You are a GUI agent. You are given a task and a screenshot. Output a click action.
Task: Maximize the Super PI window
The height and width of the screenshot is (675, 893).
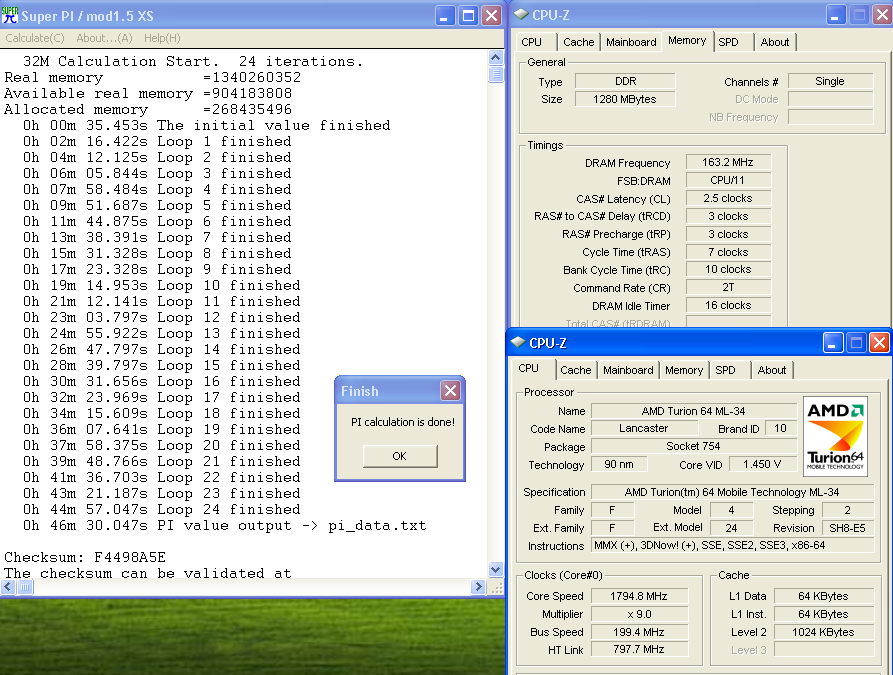(468, 15)
